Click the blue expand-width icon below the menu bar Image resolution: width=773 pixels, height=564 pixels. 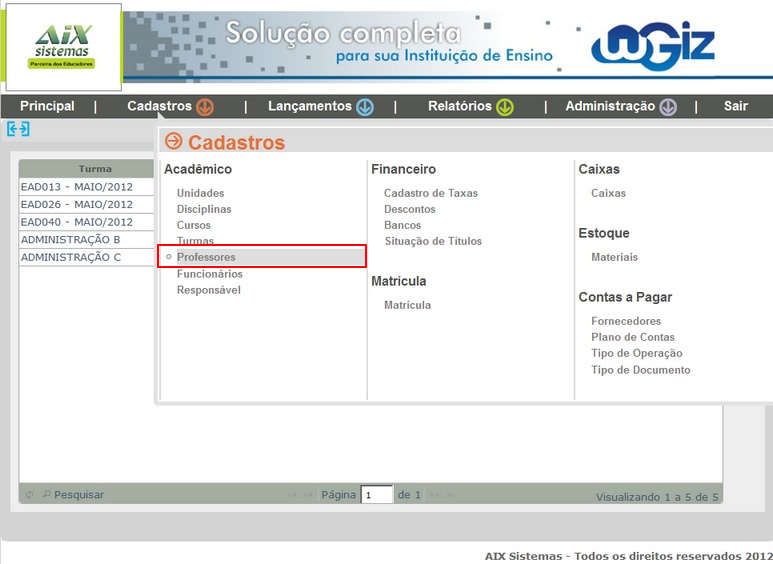[x=18, y=129]
